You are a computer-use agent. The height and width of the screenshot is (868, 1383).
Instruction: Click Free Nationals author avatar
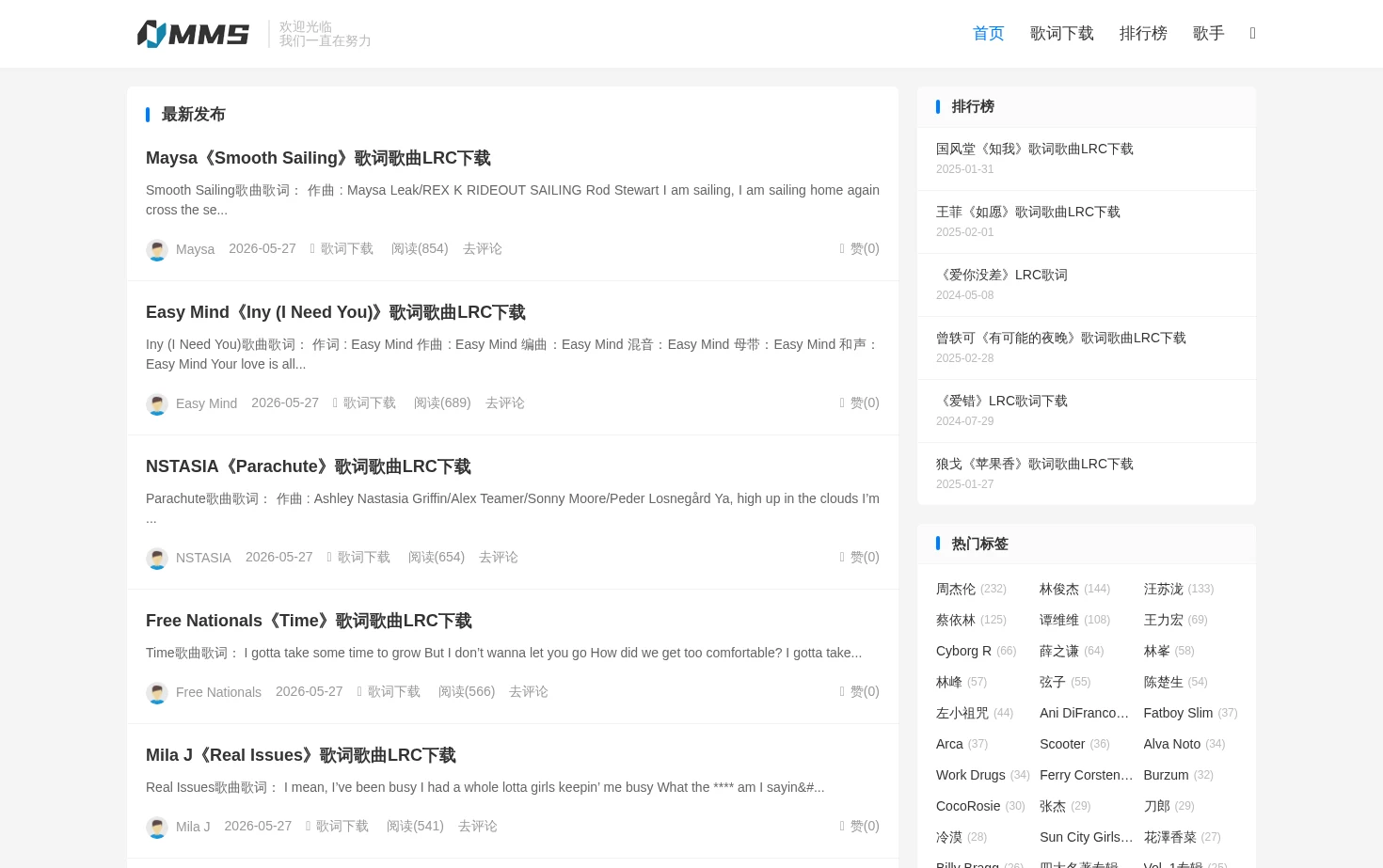point(157,692)
